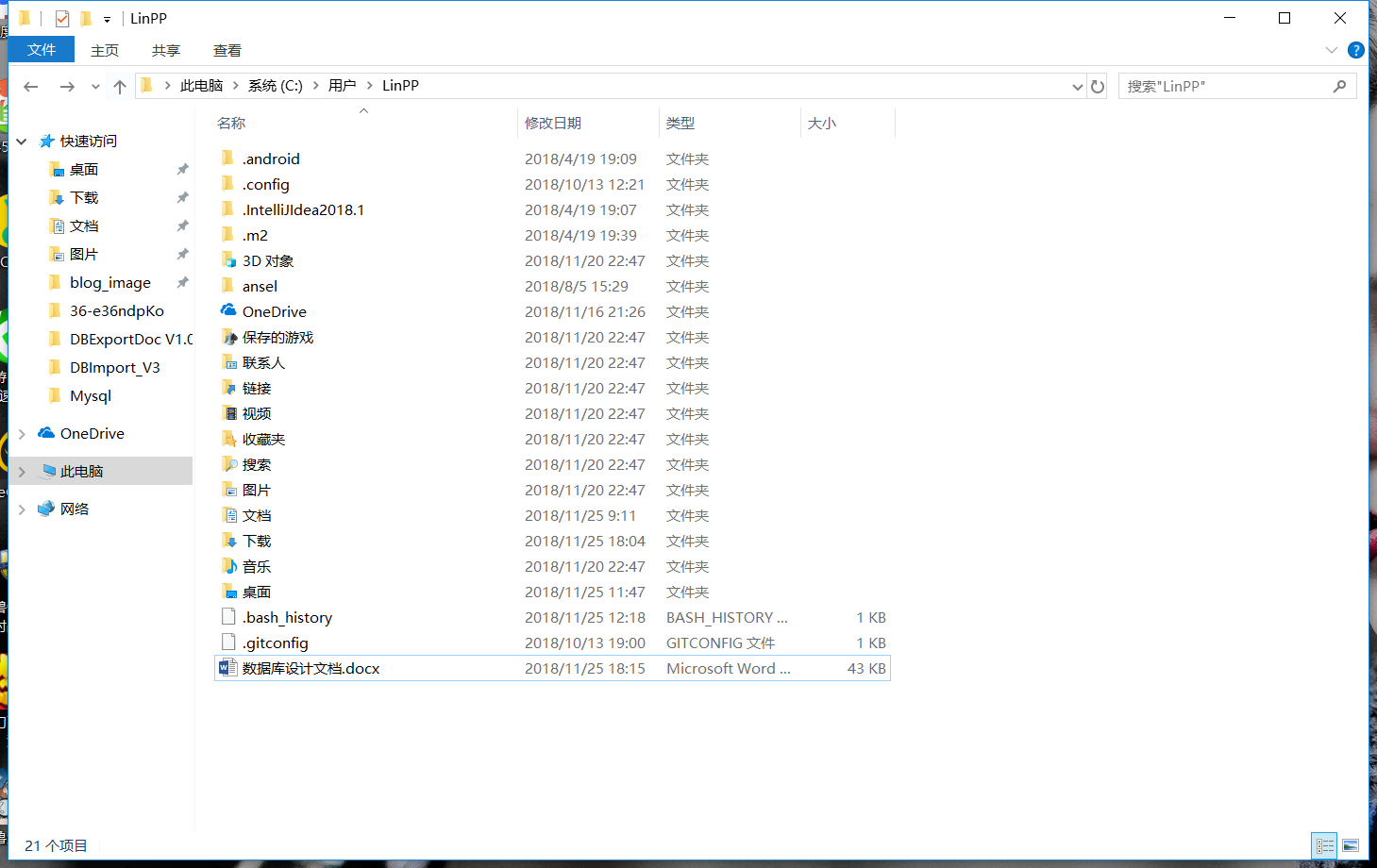Image resolution: width=1377 pixels, height=868 pixels.
Task: Switch to the 共享 ribbon tab
Action: click(x=166, y=50)
